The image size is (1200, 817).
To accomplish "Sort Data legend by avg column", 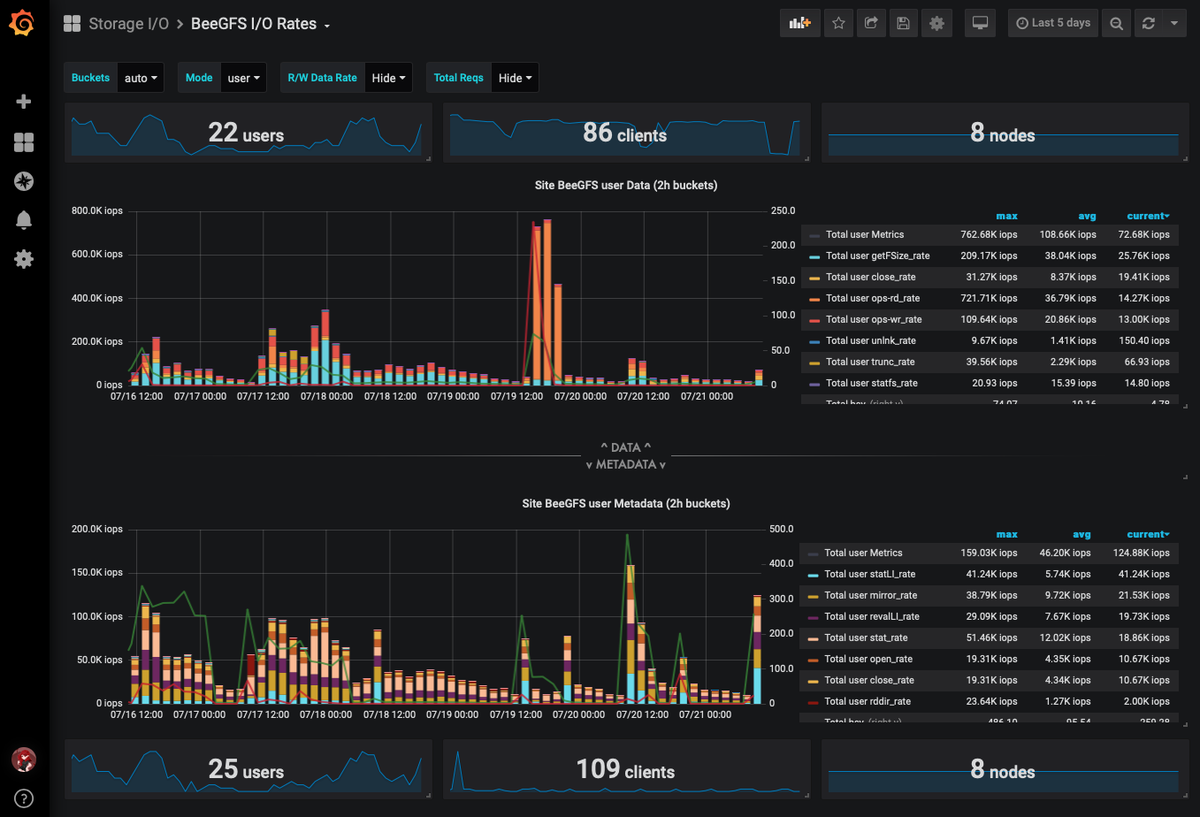I will click(x=1087, y=216).
